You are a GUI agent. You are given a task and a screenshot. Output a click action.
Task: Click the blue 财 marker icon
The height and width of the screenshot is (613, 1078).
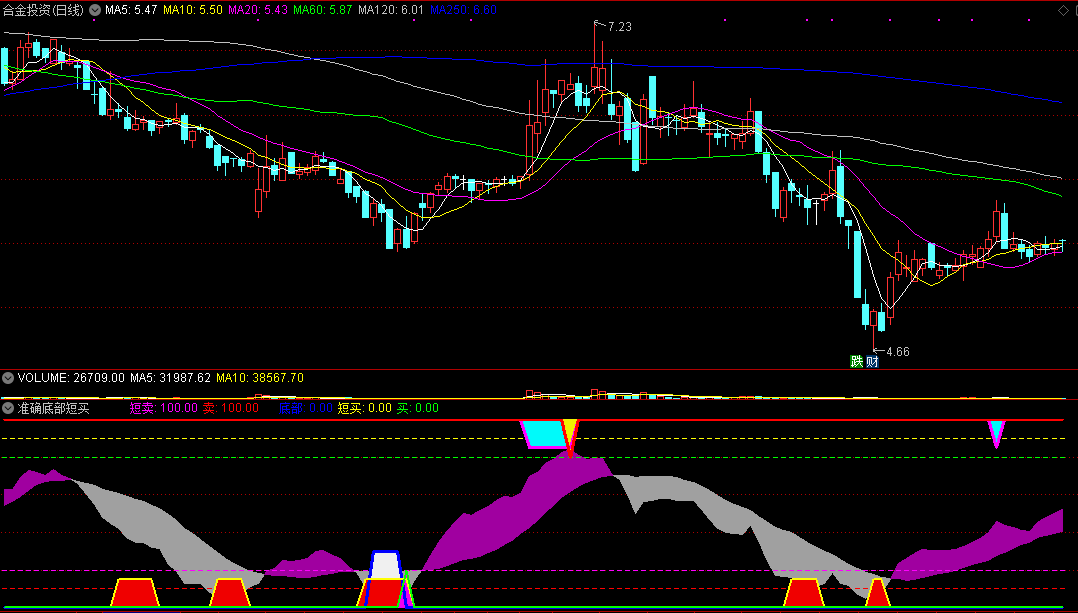point(872,361)
